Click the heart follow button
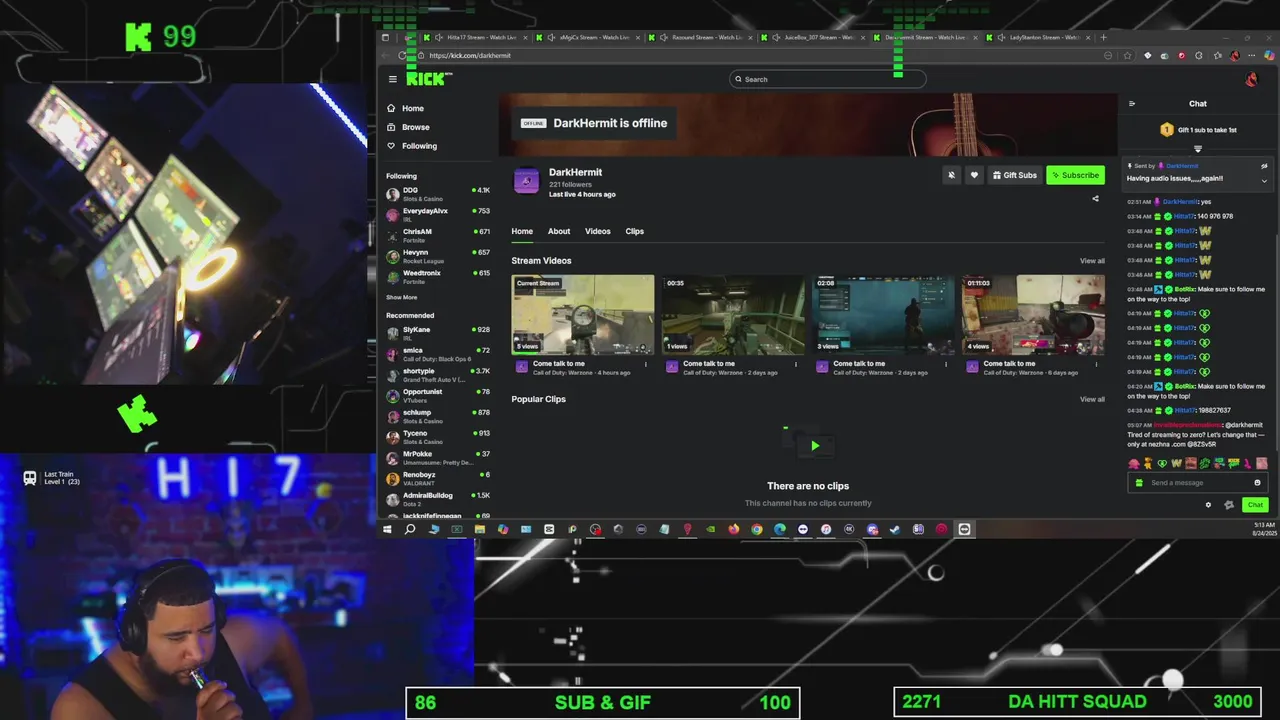Screen dimensions: 1280x720 [x=974, y=175]
